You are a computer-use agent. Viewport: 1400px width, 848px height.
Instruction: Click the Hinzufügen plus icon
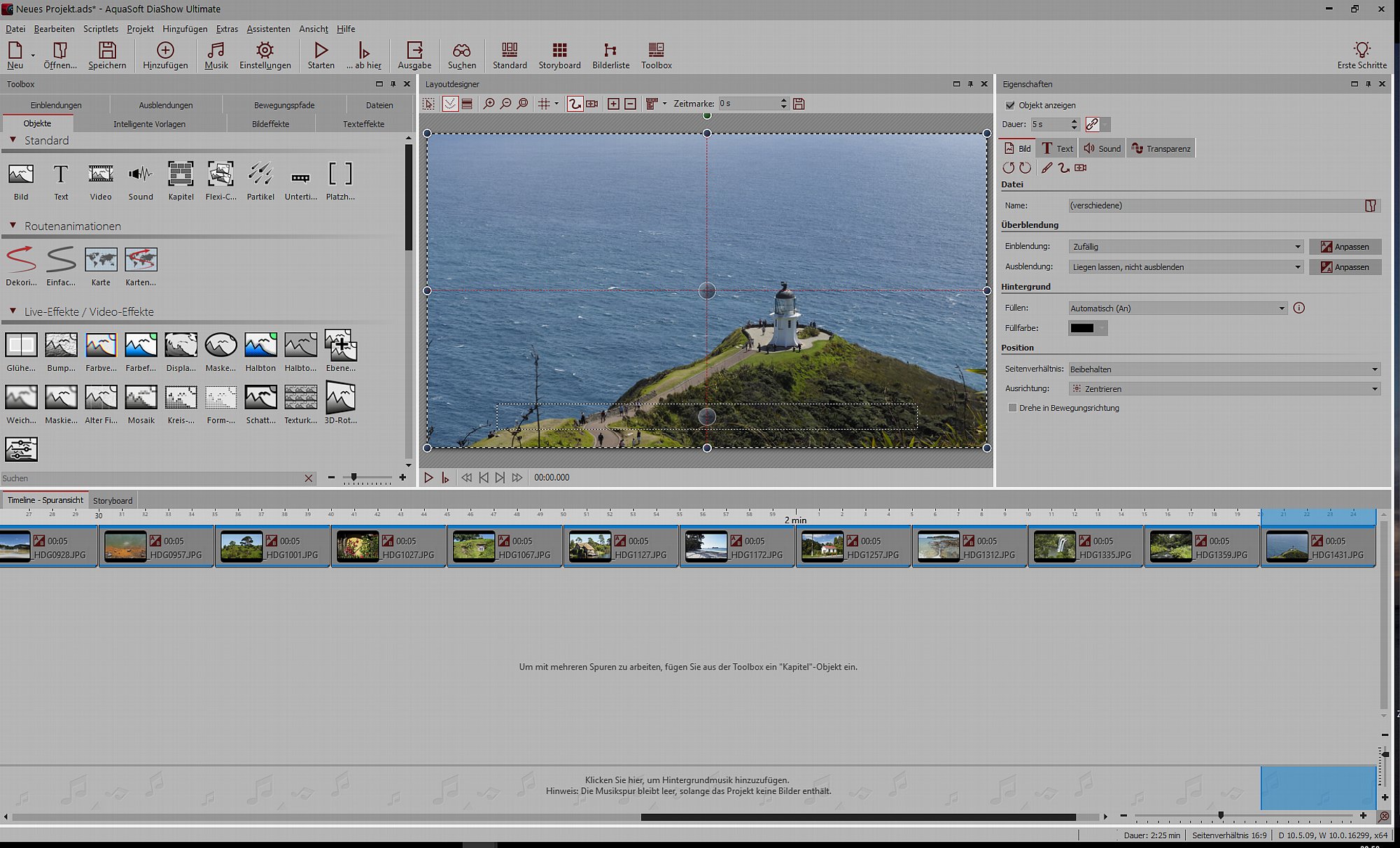click(165, 50)
